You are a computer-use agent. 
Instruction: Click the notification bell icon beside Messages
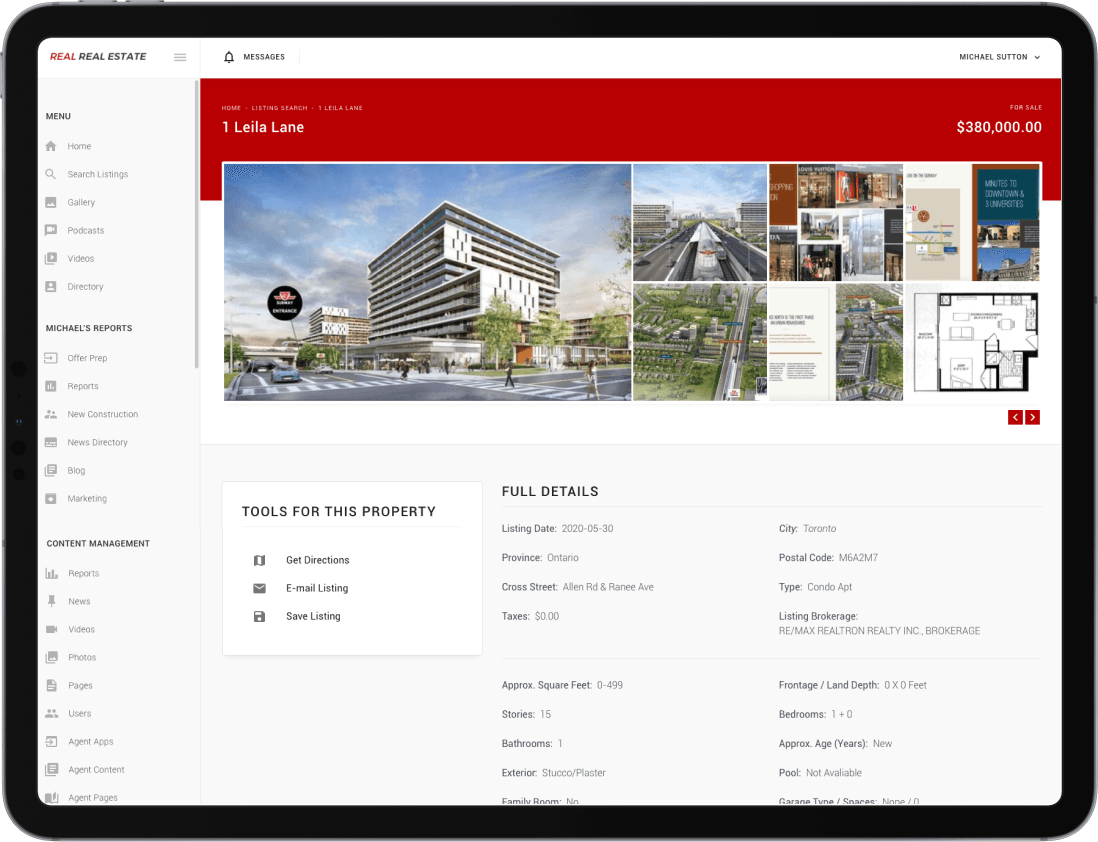click(229, 57)
